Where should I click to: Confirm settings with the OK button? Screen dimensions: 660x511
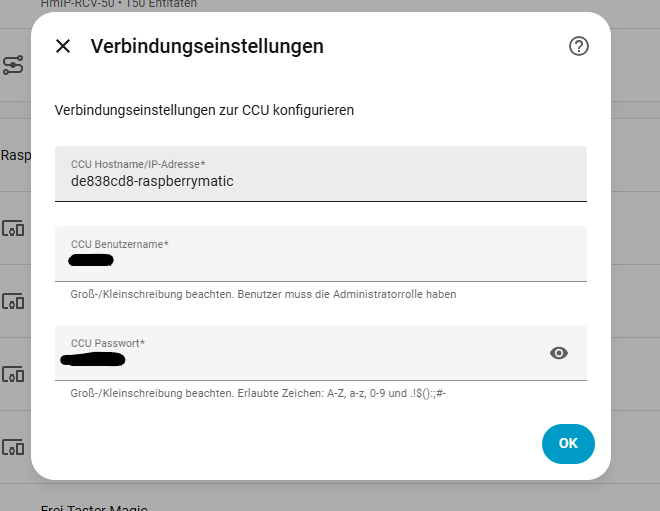(x=568, y=444)
